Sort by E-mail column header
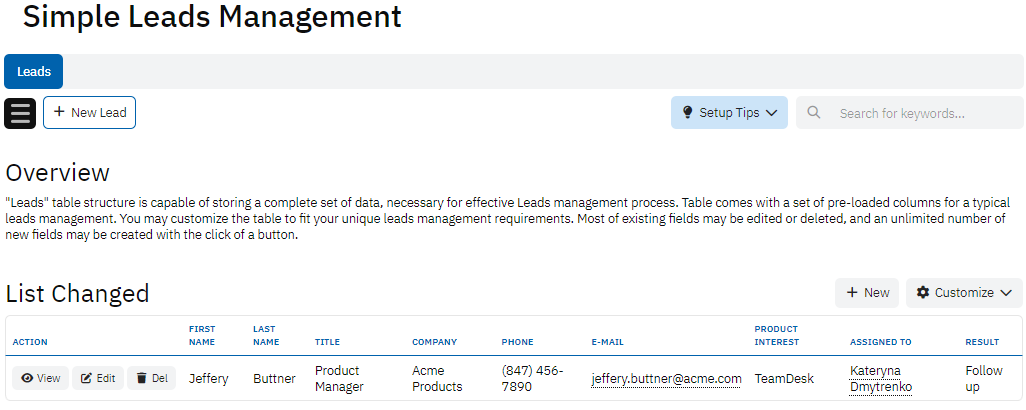Screen dimensions: 1026x410 tap(607, 342)
